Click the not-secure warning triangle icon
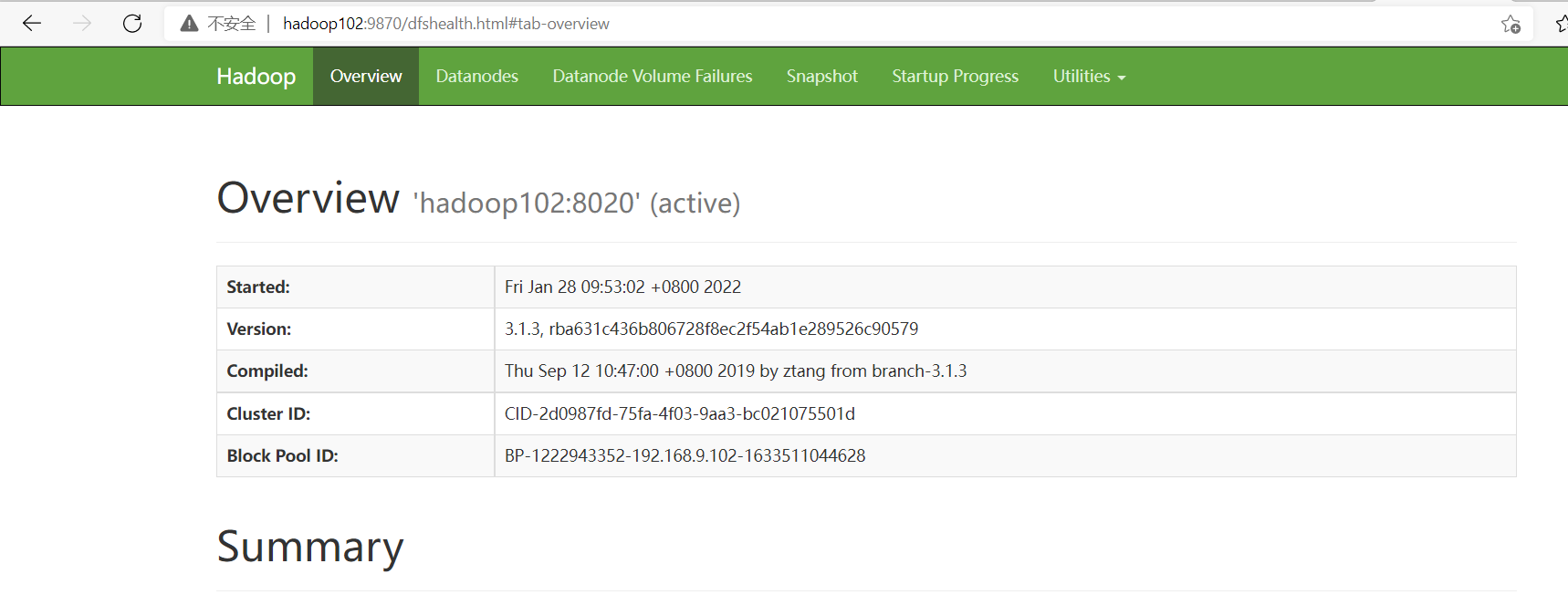The width and height of the screenshot is (1568, 595). pyautogui.click(x=189, y=24)
